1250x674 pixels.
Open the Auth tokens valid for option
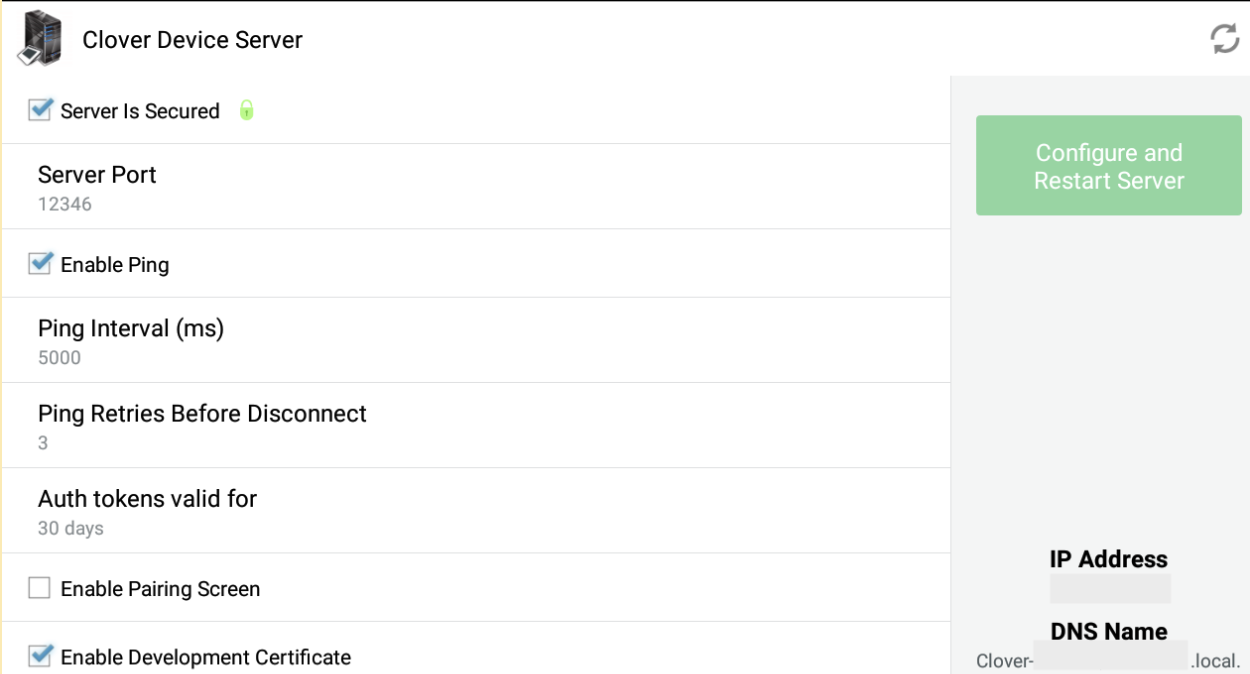(x=476, y=510)
